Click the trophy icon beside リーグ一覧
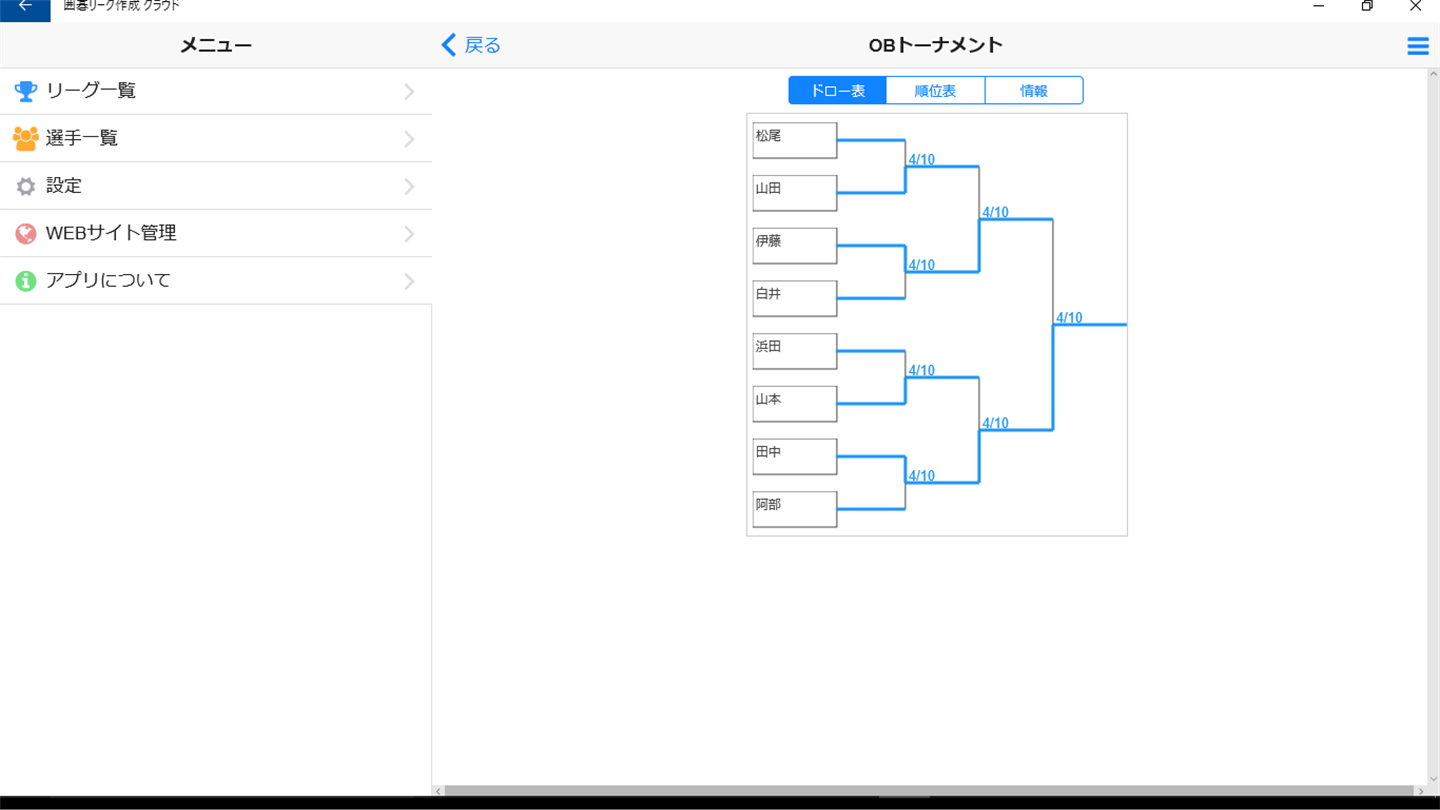This screenshot has width=1440, height=810. tap(25, 91)
